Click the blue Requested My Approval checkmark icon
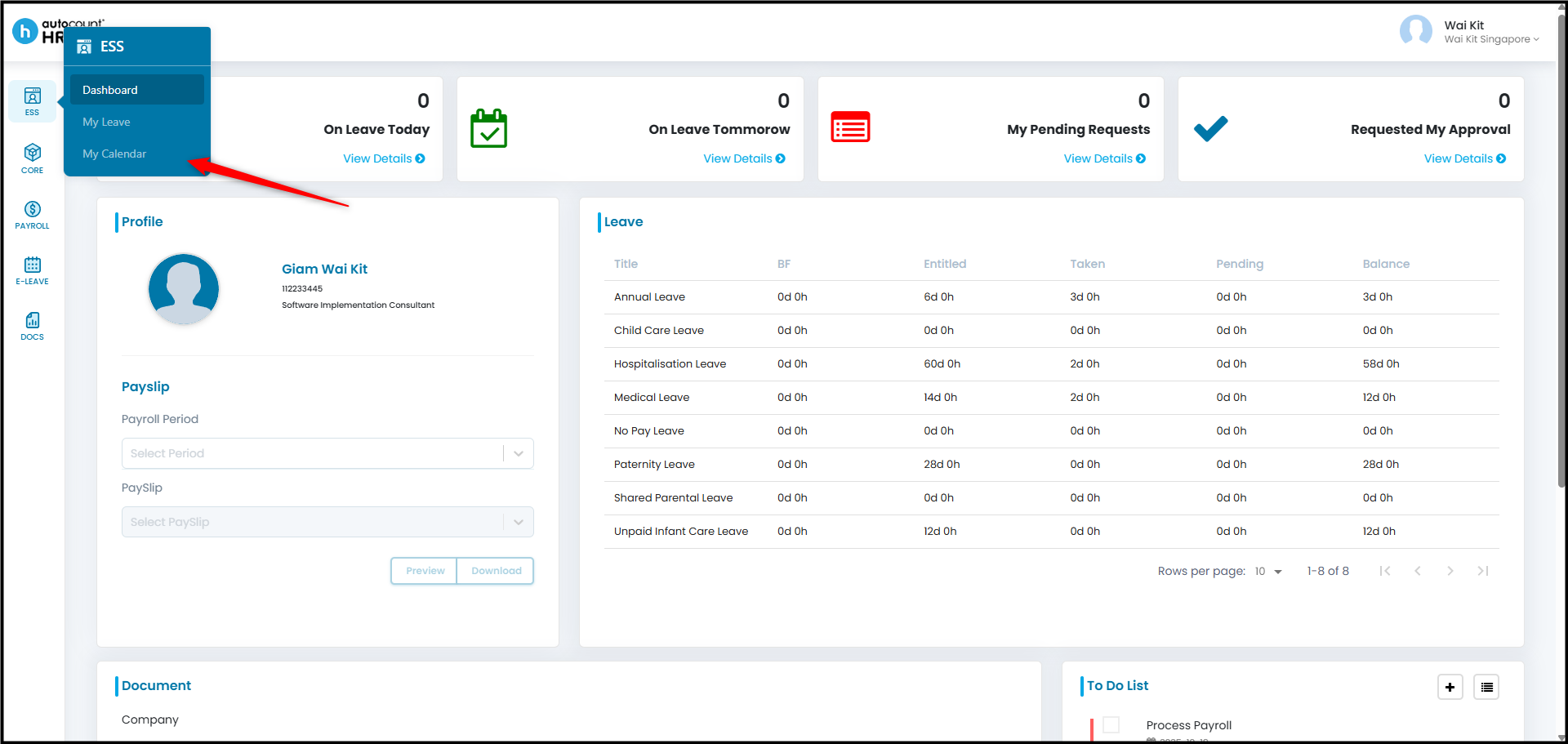1568x744 pixels. tap(1210, 128)
